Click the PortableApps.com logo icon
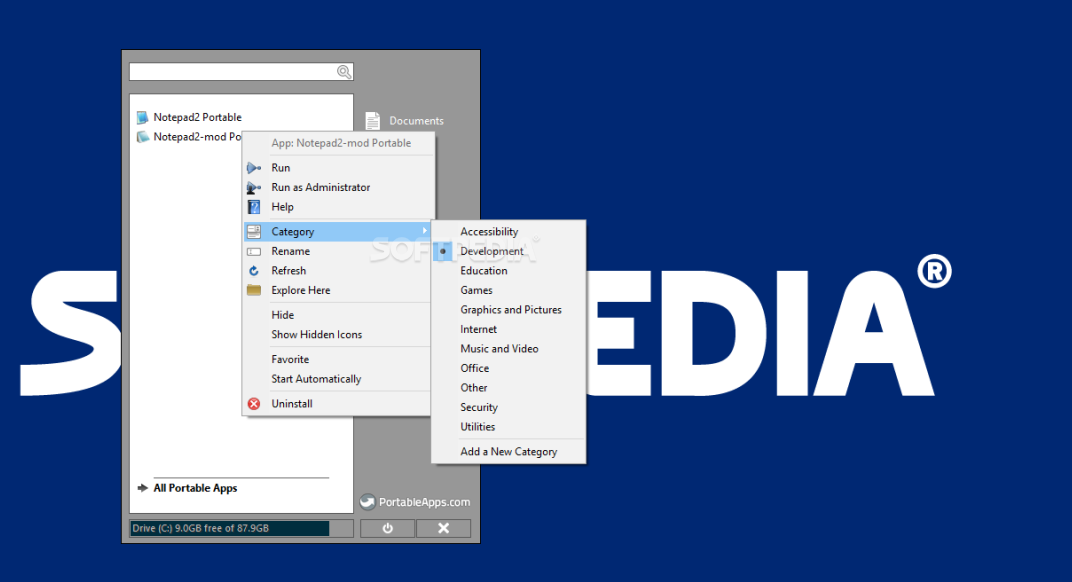Image resolution: width=1072 pixels, height=582 pixels. (368, 502)
